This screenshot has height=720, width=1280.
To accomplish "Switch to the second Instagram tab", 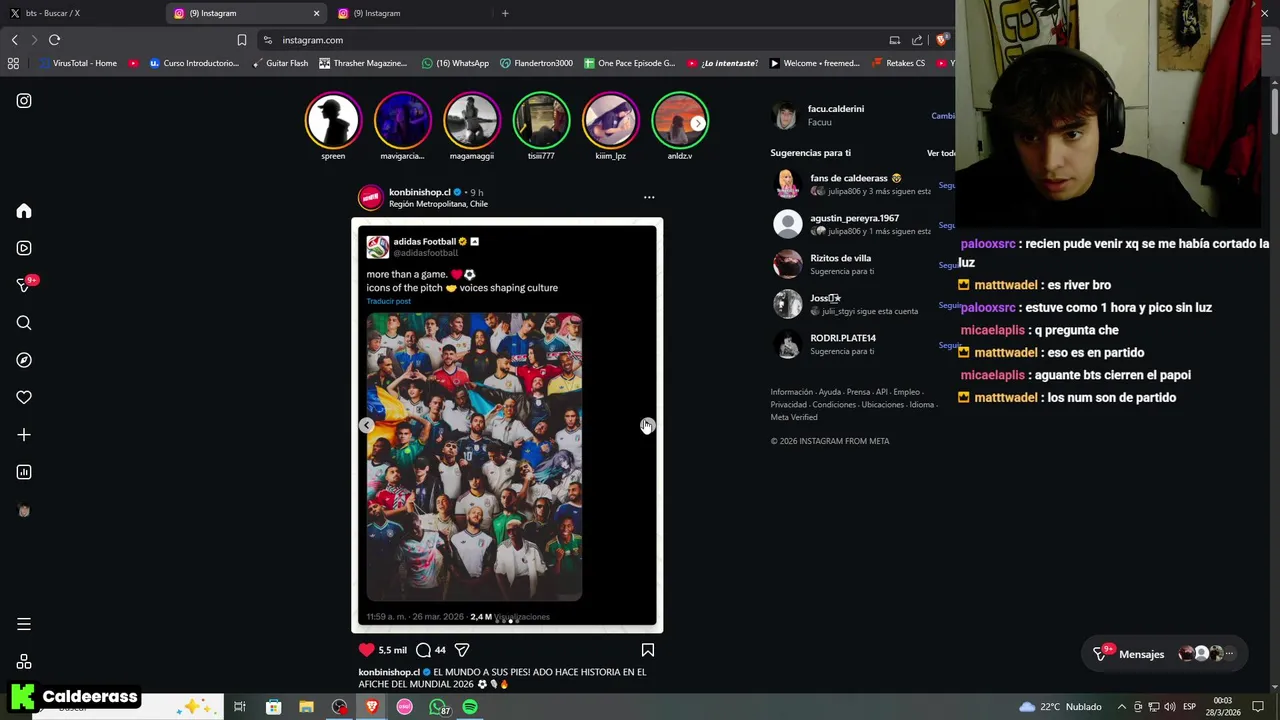I will (410, 13).
